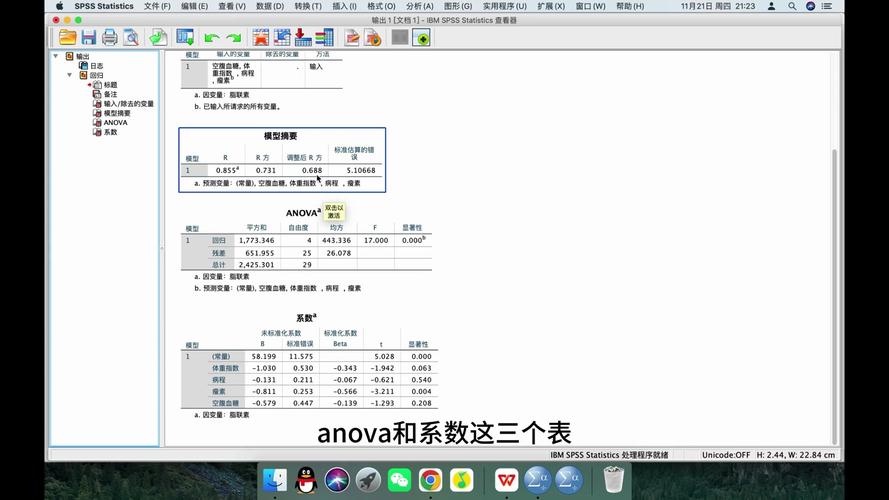The width and height of the screenshot is (889, 500).
Task: Collapse the 回归 node disclosure triangle
Action: click(x=70, y=75)
